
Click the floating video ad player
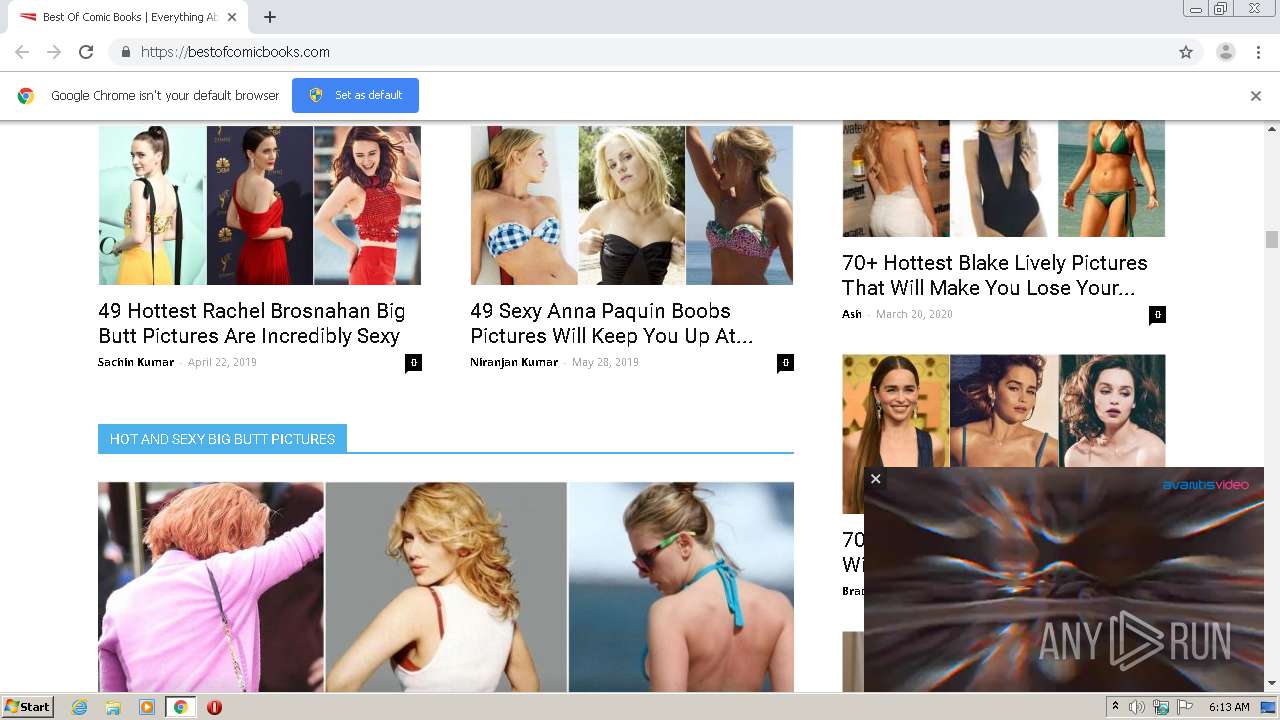tap(1064, 579)
